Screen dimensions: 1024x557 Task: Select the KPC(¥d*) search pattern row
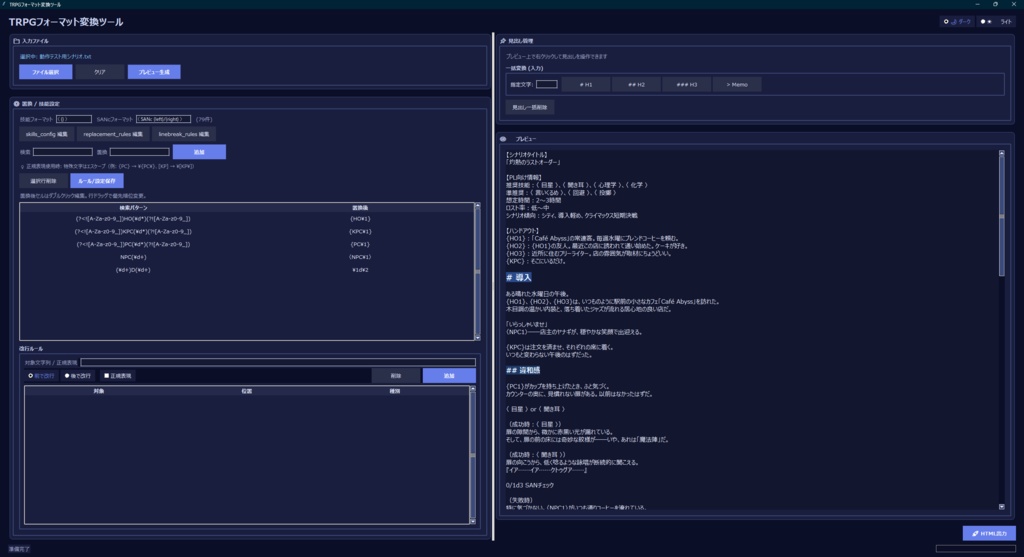click(x=246, y=231)
